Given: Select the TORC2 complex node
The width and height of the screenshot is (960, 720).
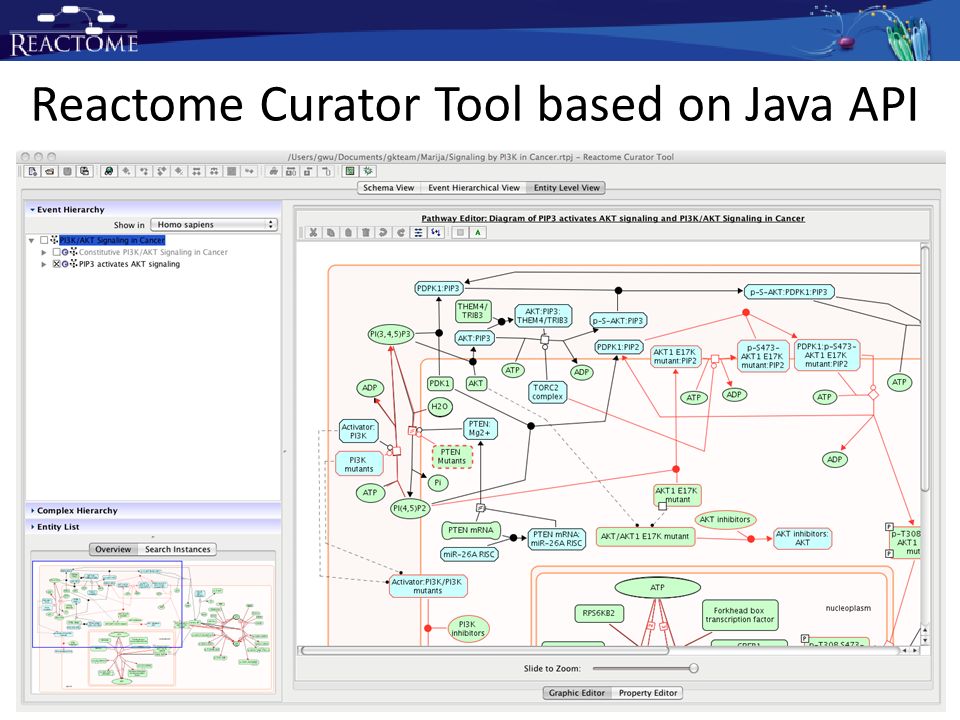Looking at the screenshot, I should pyautogui.click(x=547, y=392).
